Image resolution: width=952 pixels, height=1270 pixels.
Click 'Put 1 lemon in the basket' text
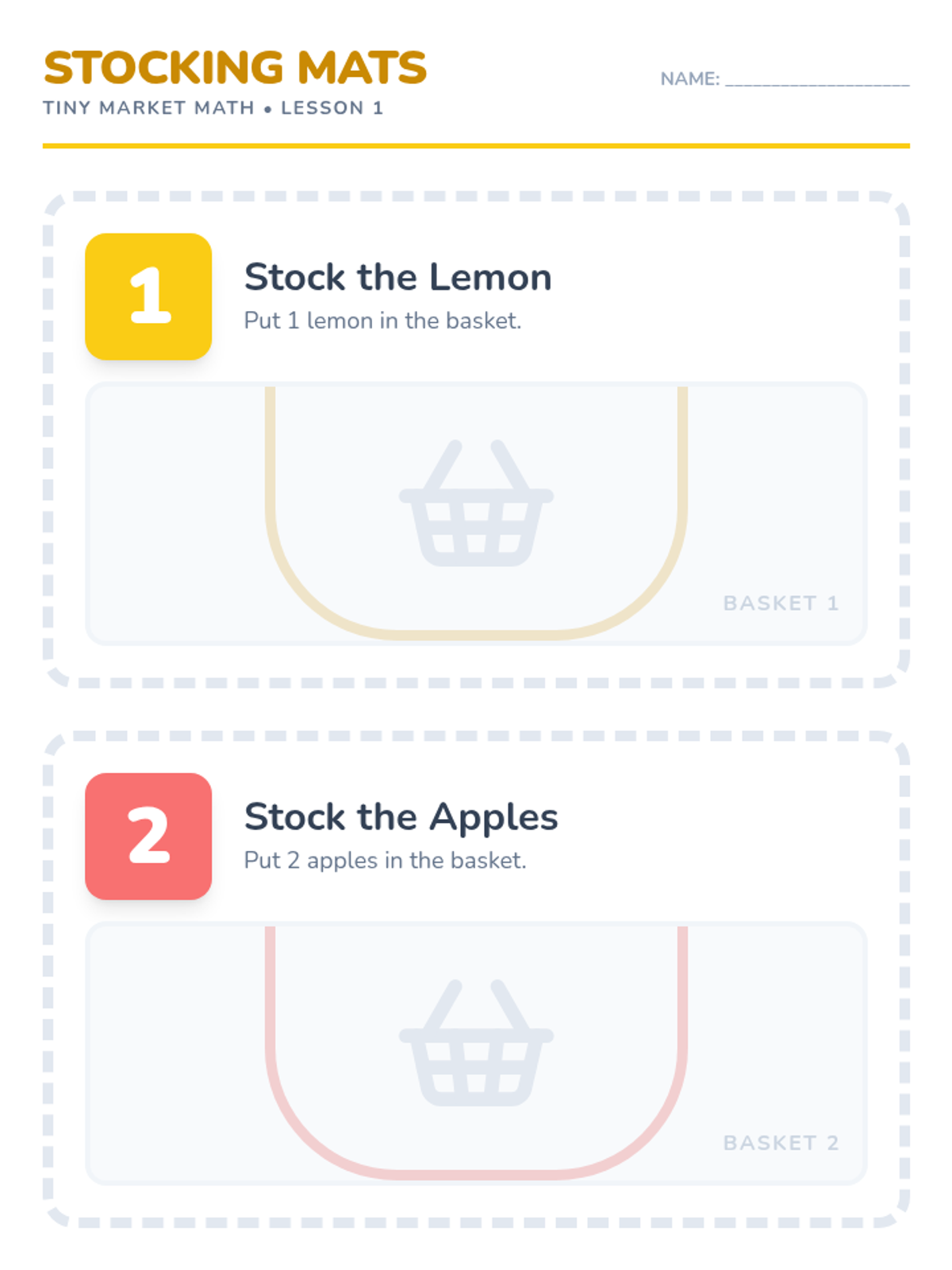[382, 321]
